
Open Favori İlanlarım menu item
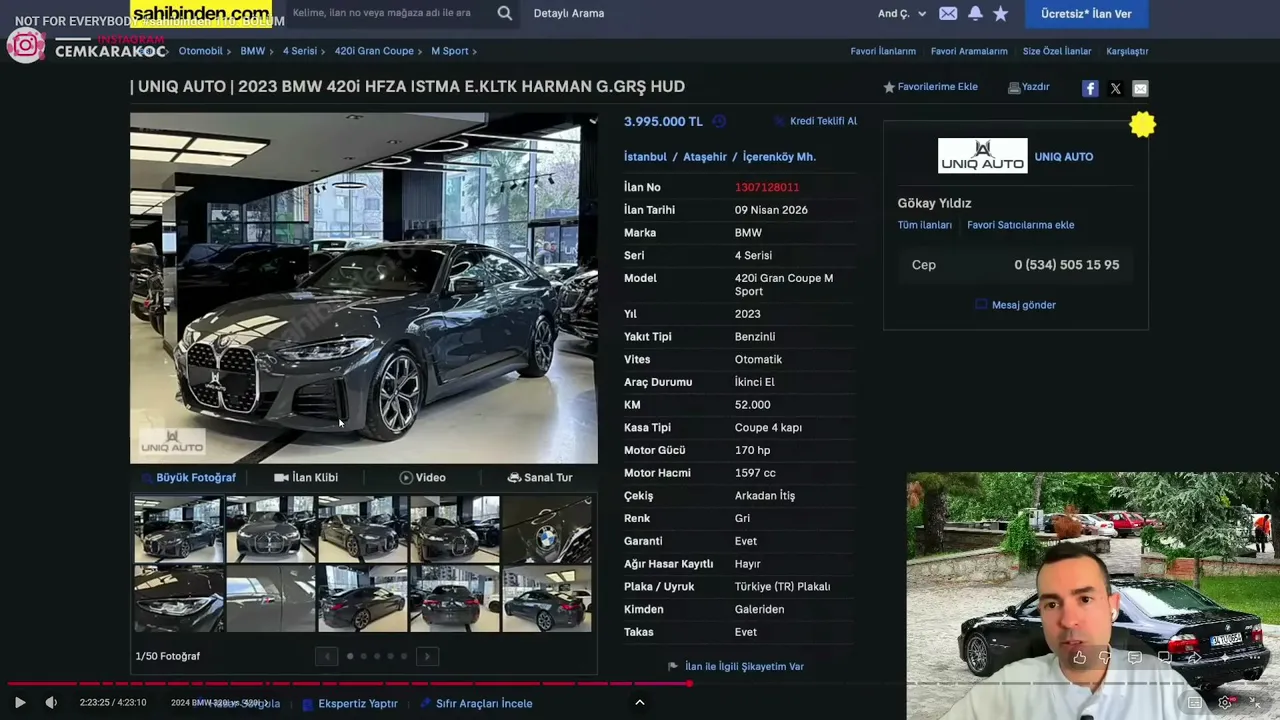coord(883,51)
